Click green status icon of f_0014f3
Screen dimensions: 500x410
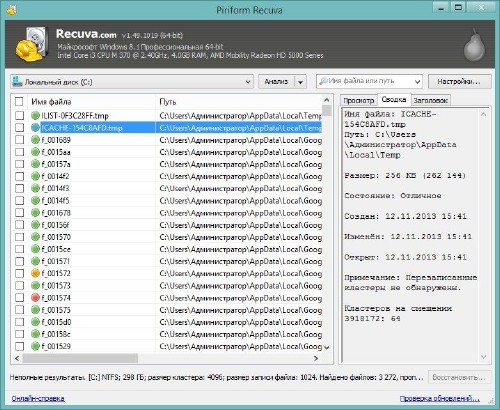coord(35,188)
